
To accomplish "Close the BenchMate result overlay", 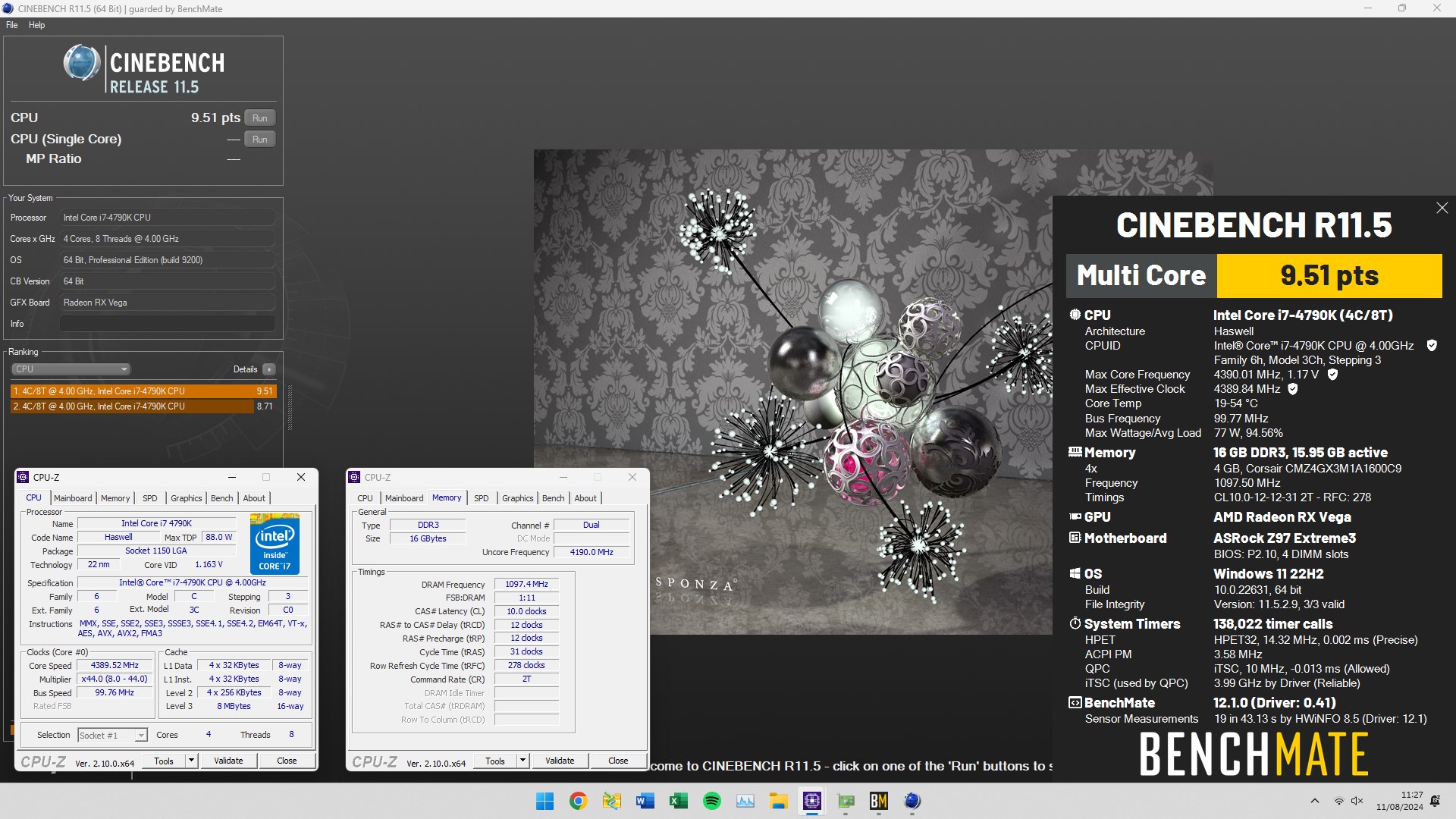I will pos(1442,208).
